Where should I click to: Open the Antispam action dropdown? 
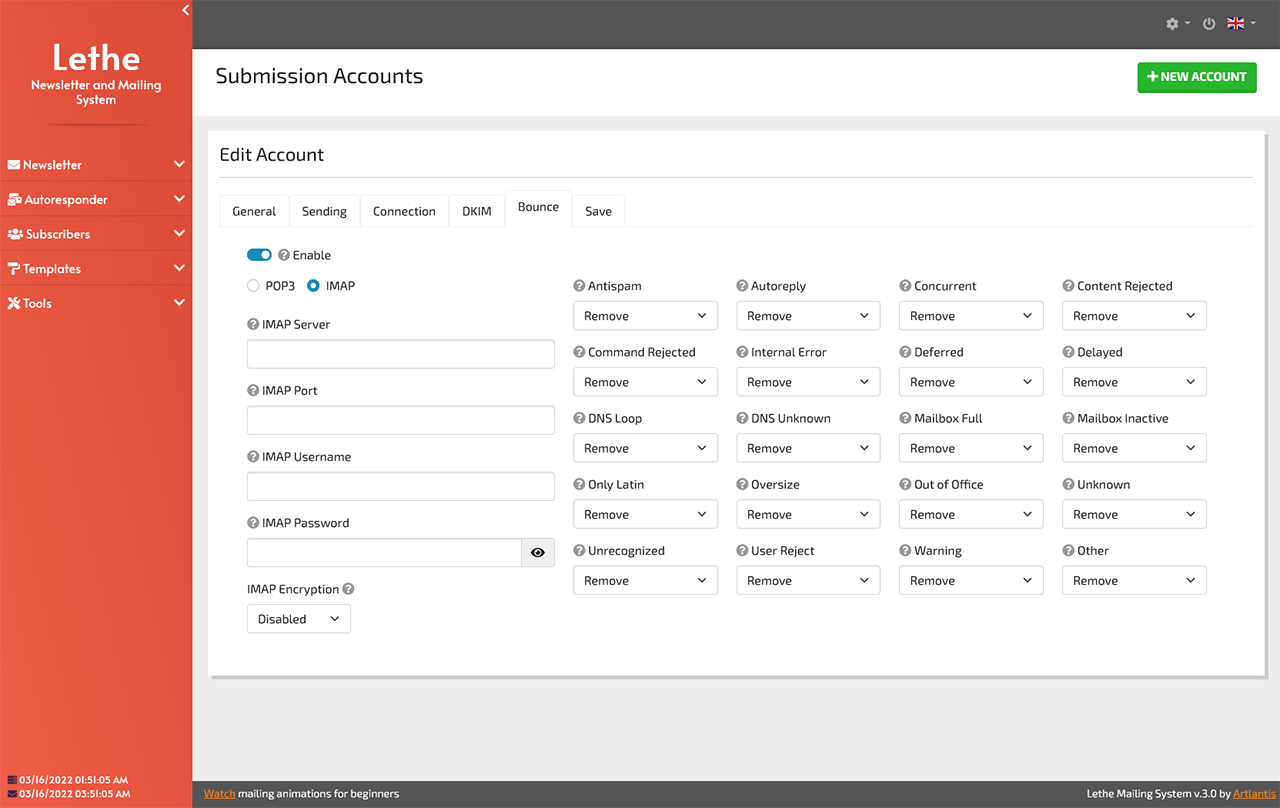(645, 316)
